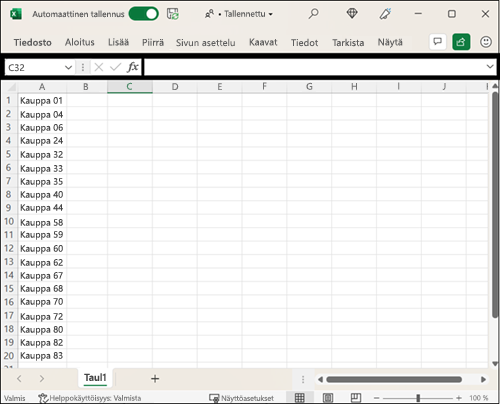Click the 100 % zoom level

coord(479,398)
